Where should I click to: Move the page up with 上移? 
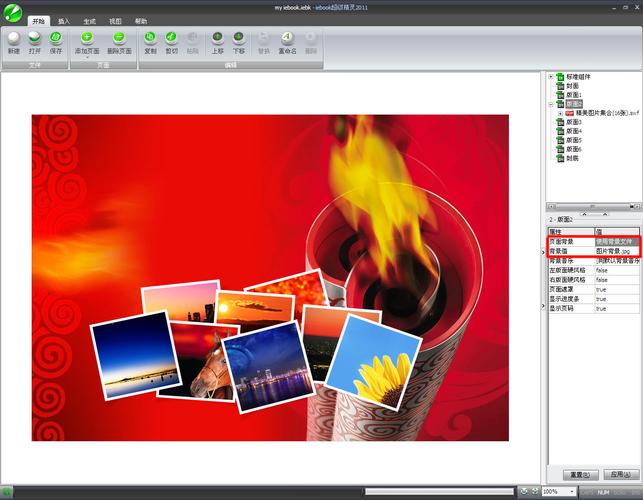[x=218, y=39]
